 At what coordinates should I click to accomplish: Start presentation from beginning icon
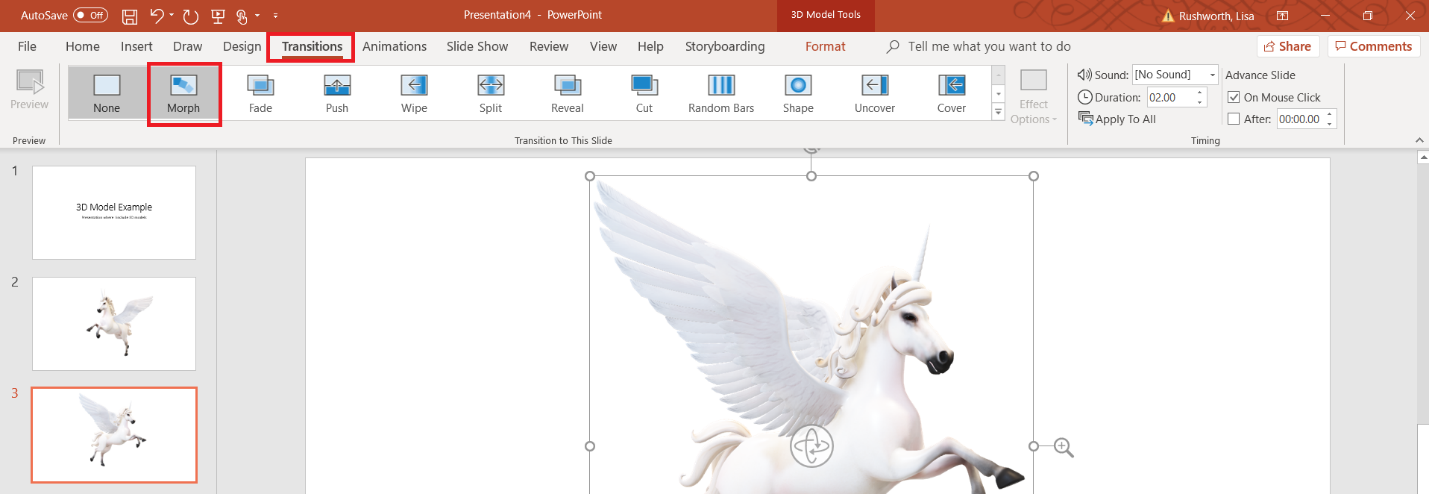pyautogui.click(x=216, y=16)
